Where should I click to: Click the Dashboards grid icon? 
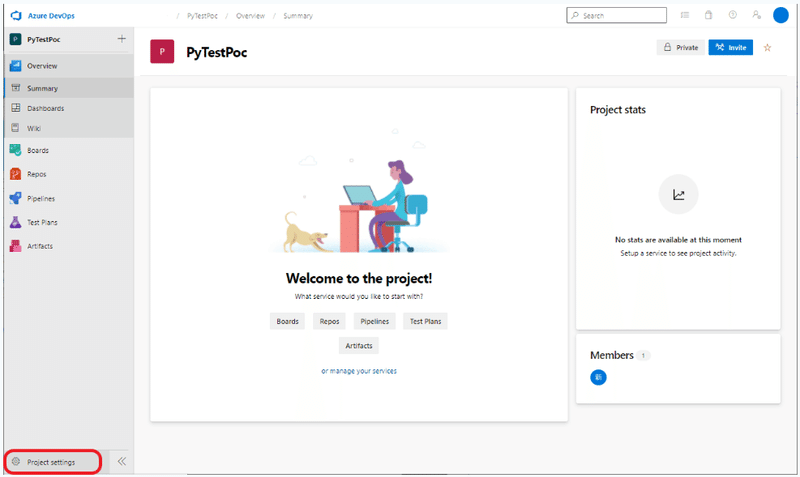16,108
